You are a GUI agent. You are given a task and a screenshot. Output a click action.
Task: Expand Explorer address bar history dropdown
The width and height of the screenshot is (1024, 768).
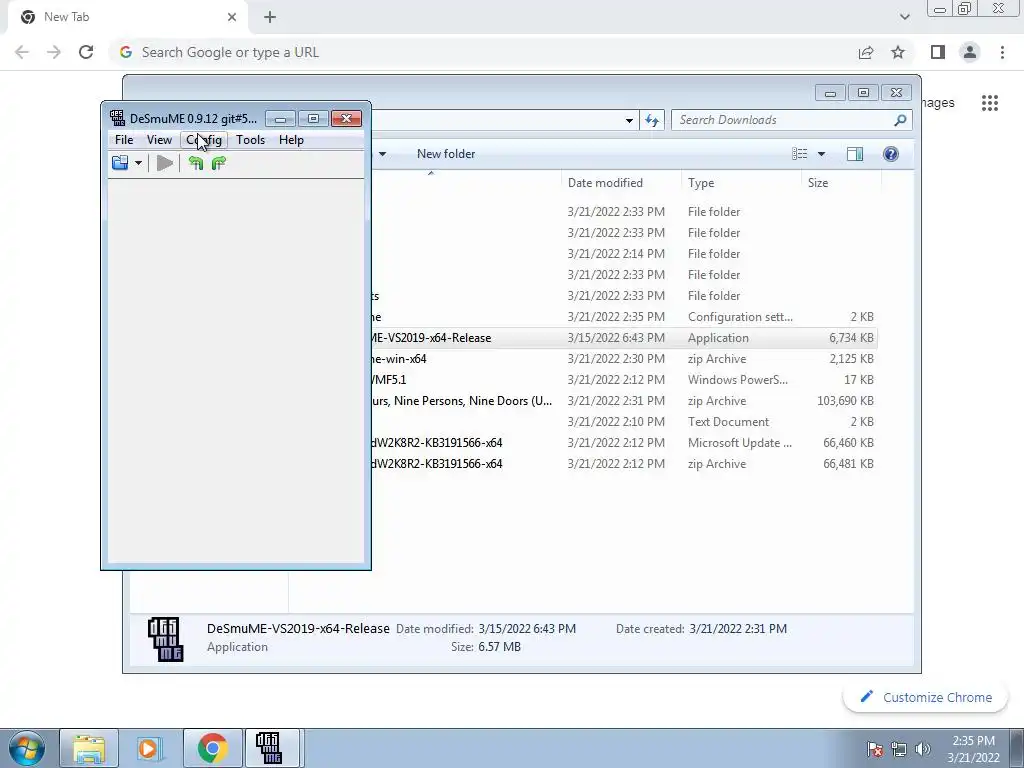click(x=629, y=120)
